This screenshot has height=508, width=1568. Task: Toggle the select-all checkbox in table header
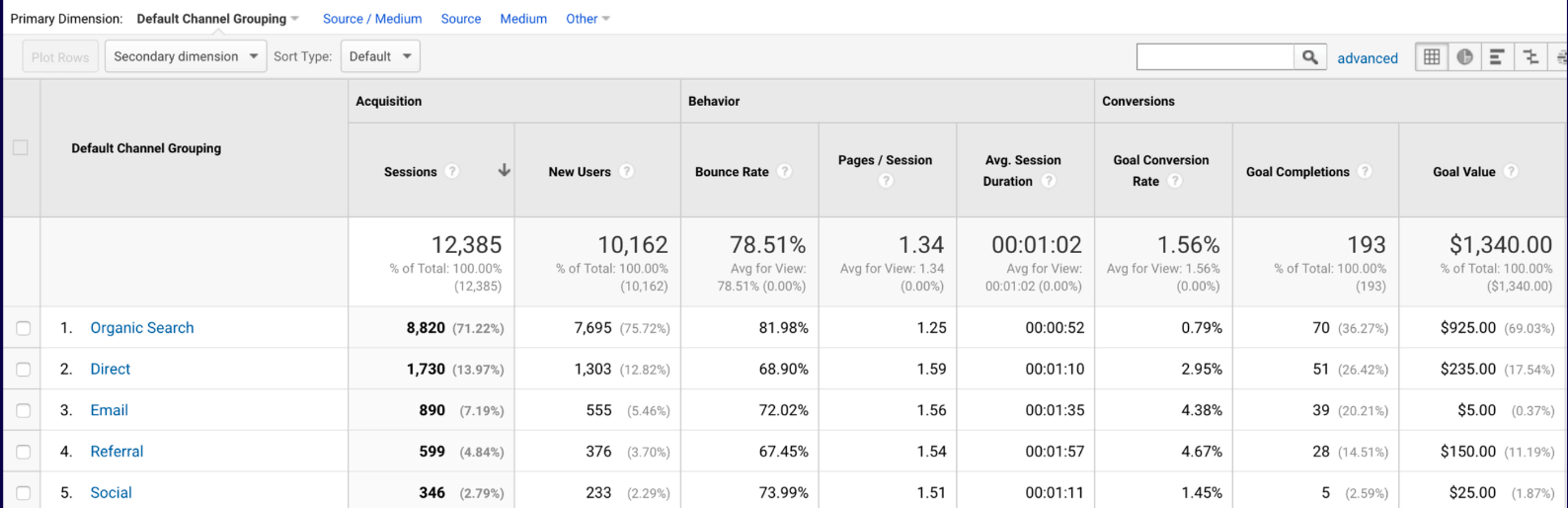coord(21,148)
